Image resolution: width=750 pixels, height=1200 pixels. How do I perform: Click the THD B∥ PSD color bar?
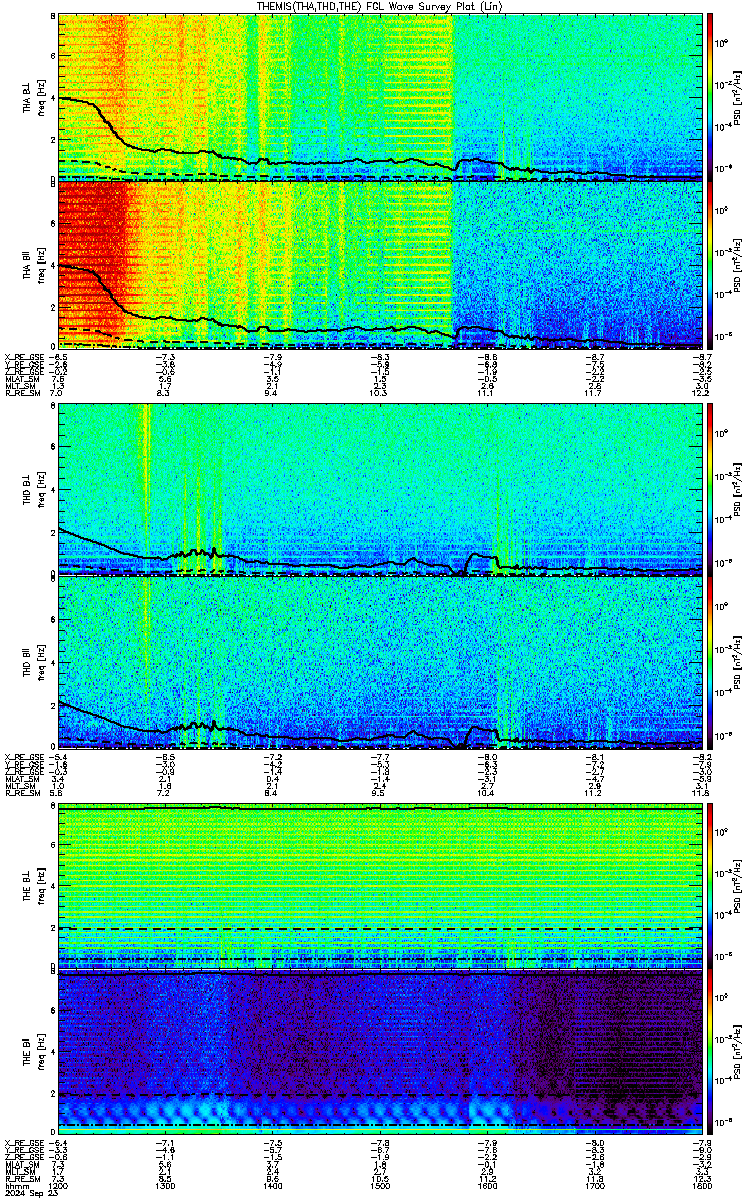pyautogui.click(x=710, y=661)
